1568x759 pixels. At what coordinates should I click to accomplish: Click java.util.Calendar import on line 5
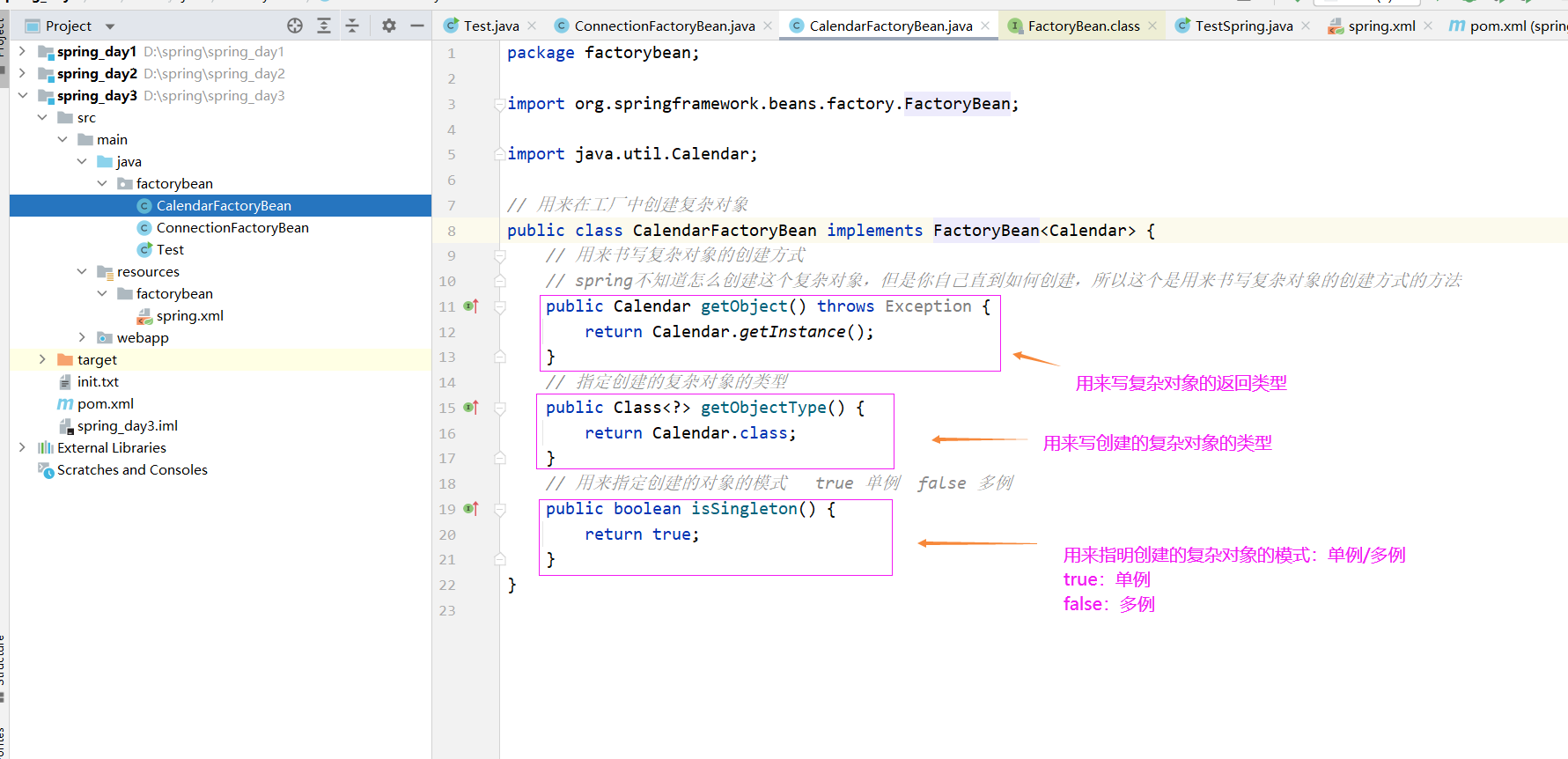[x=666, y=154]
